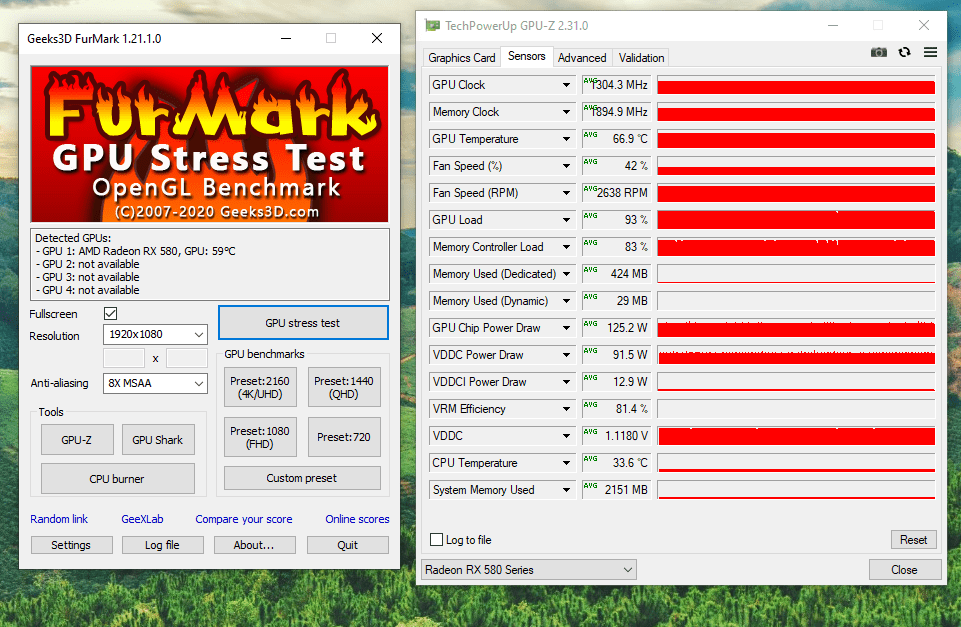The image size is (961, 627).
Task: Open the GPU-Z hamburger menu
Action: (930, 53)
